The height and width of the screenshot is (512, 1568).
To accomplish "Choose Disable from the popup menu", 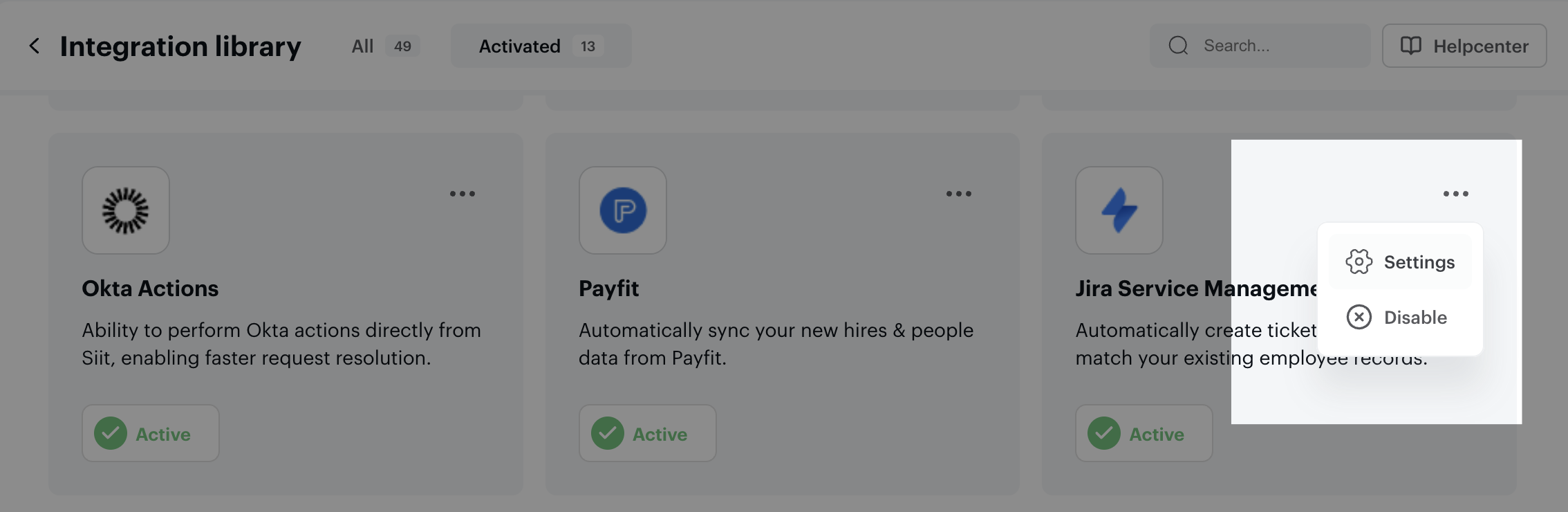I will [1400, 317].
